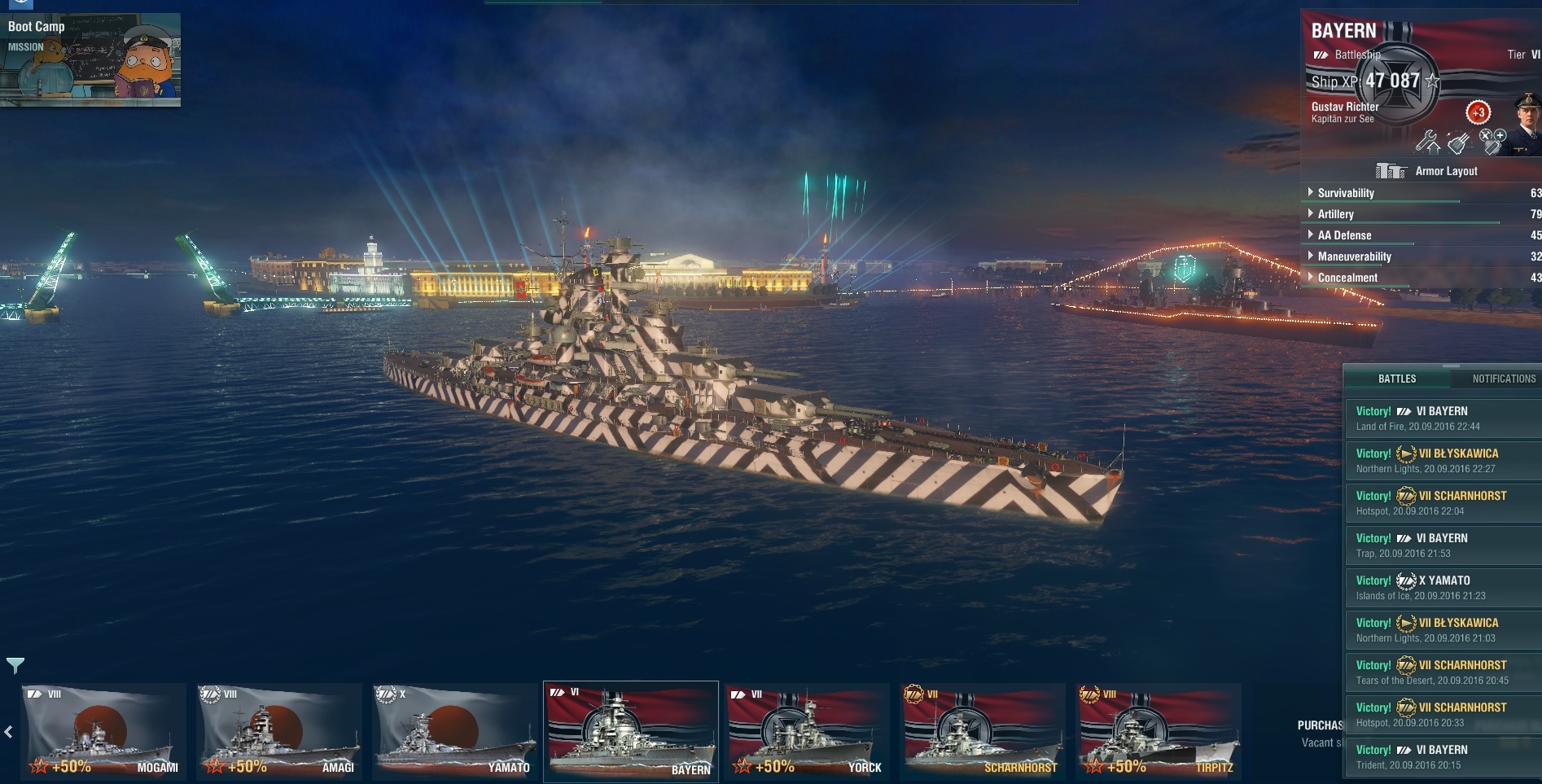
Task: Click the Ship XP star icon
Action: coord(1433,81)
